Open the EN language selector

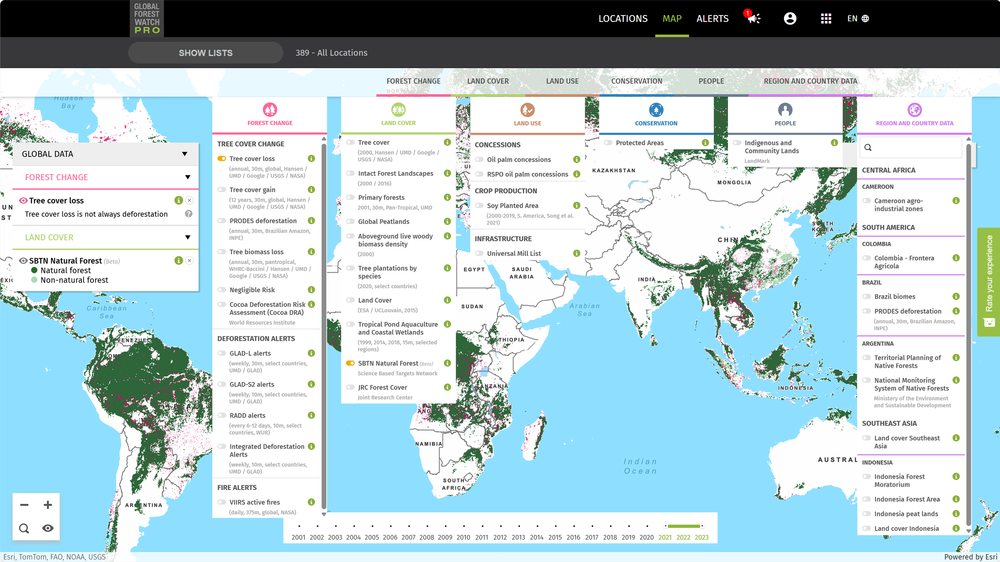858,18
